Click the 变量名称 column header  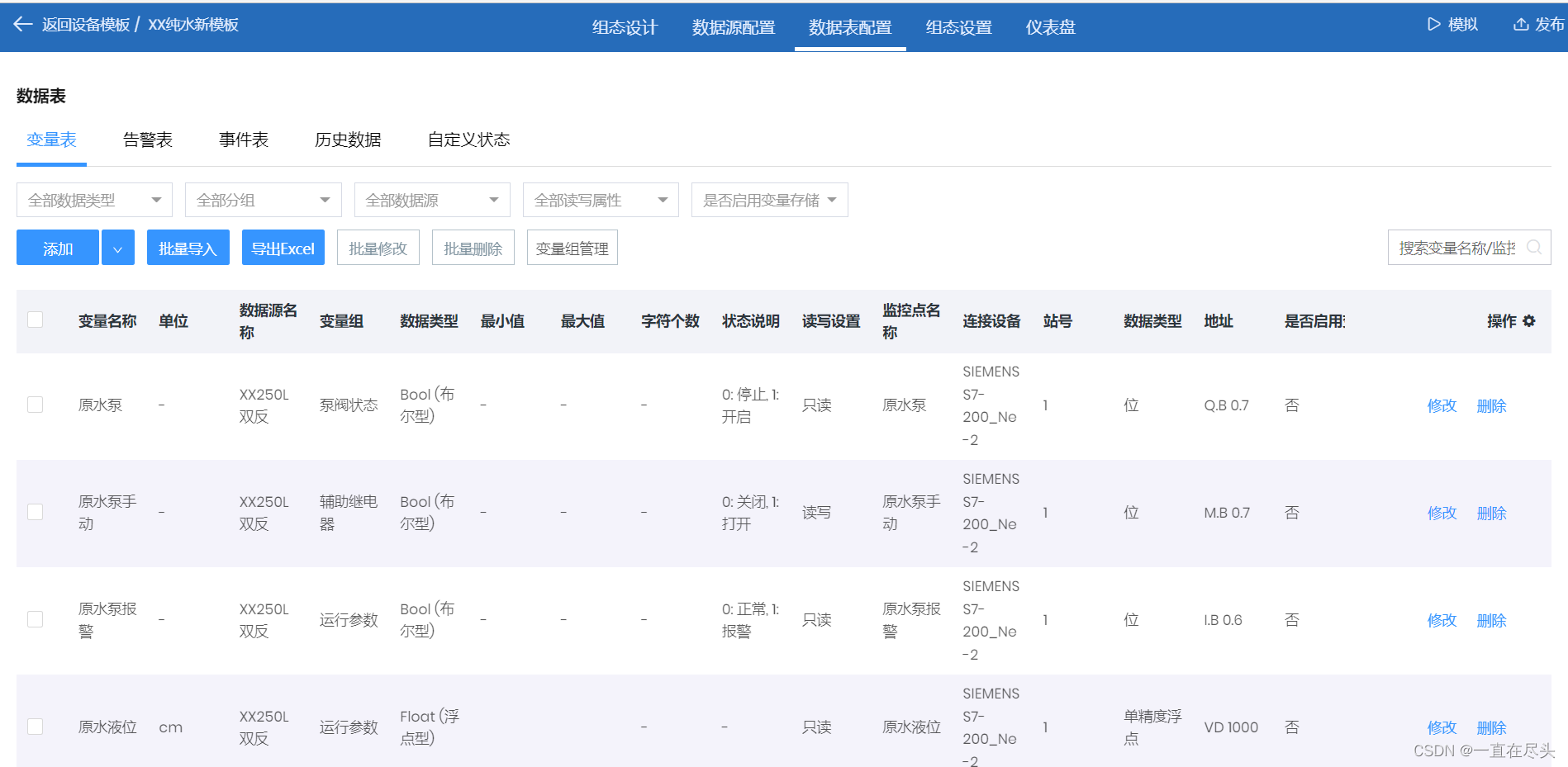point(107,321)
